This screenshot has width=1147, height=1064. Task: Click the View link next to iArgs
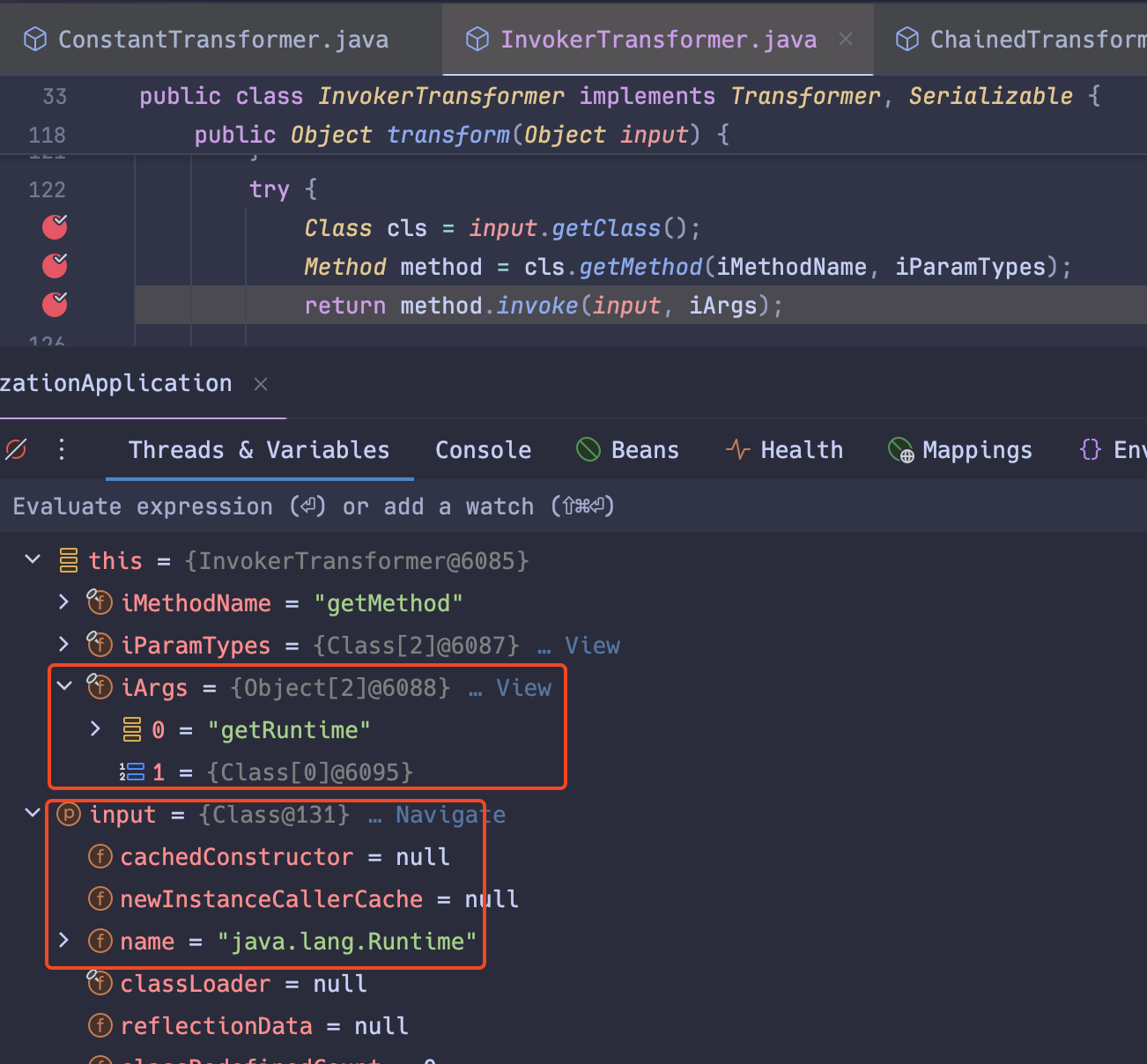(524, 687)
